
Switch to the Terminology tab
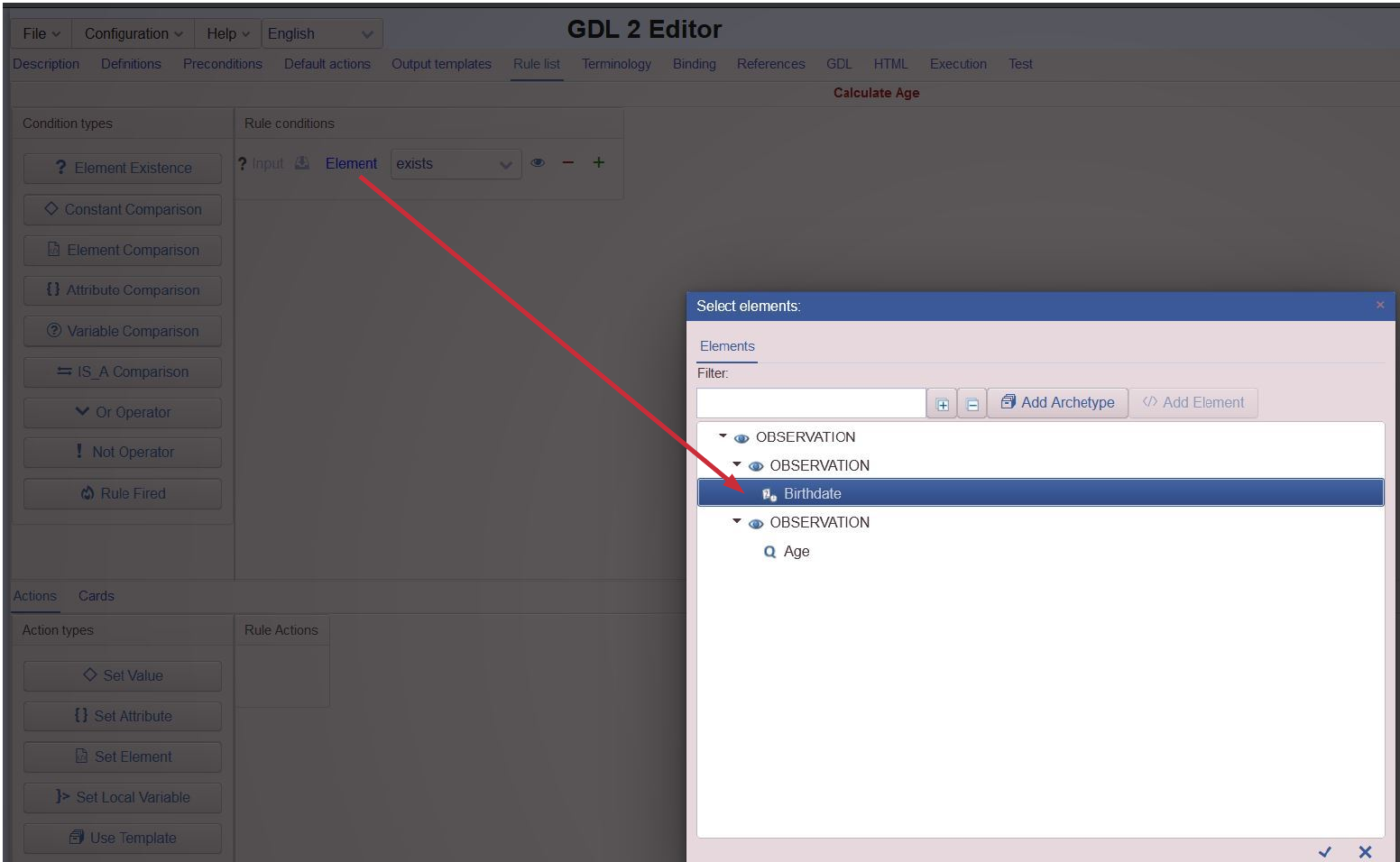pos(616,63)
